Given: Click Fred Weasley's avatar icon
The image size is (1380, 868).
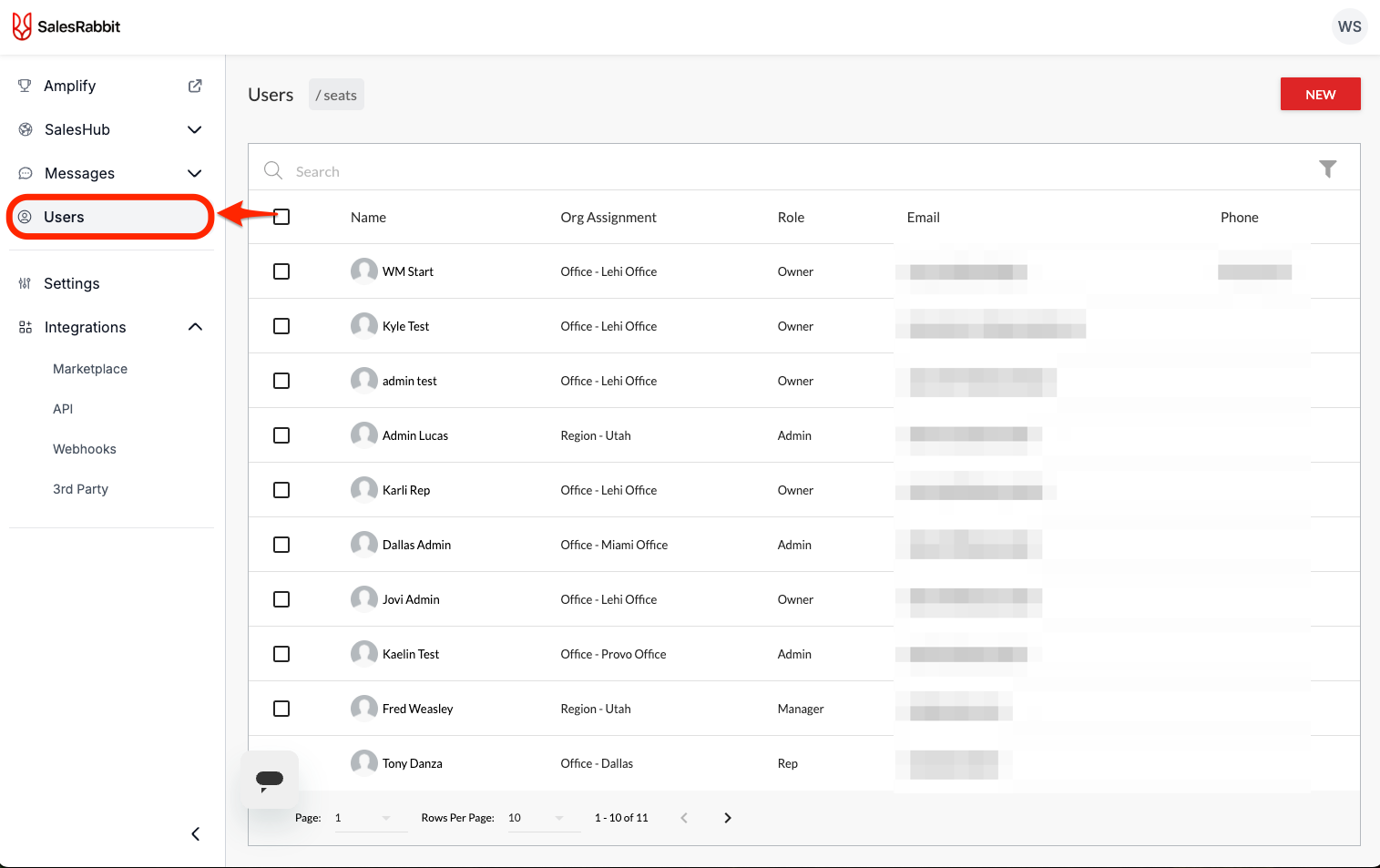Looking at the screenshot, I should [x=364, y=709].
